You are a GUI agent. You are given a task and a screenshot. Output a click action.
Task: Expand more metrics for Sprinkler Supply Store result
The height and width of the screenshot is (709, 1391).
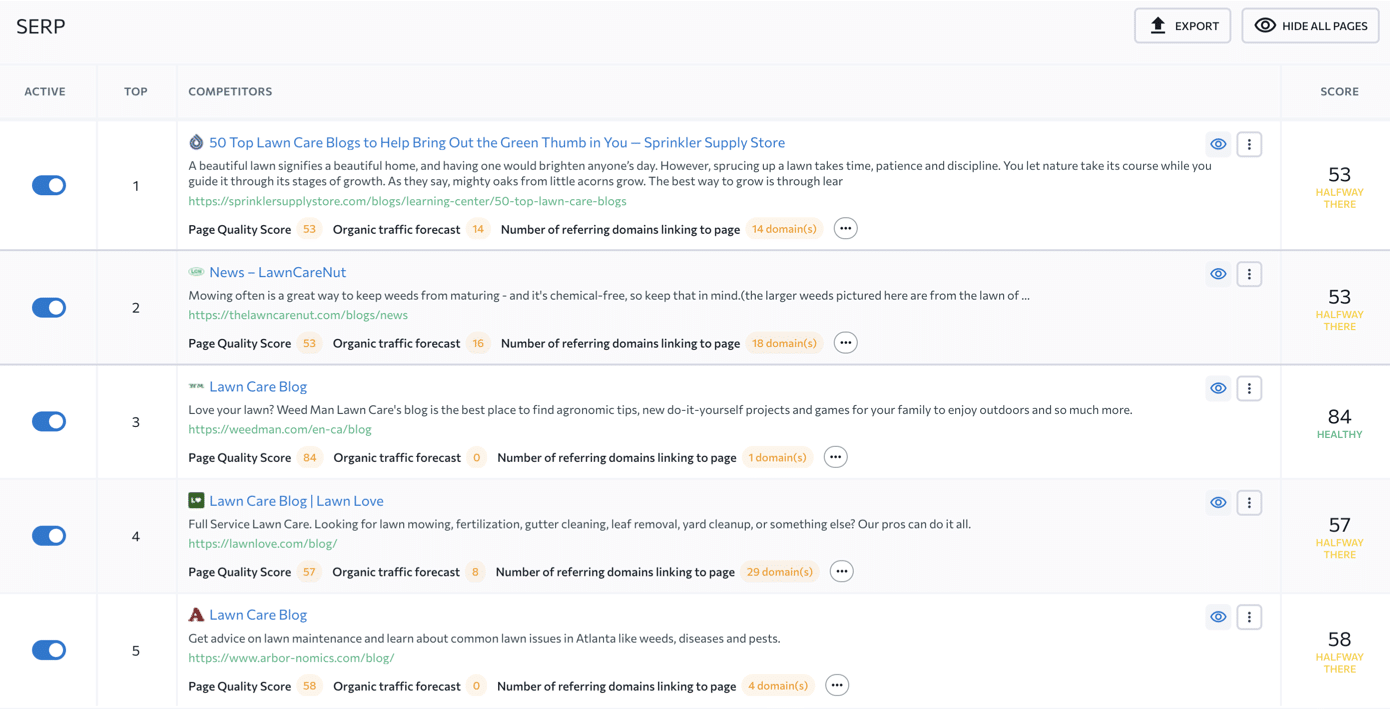[846, 229]
